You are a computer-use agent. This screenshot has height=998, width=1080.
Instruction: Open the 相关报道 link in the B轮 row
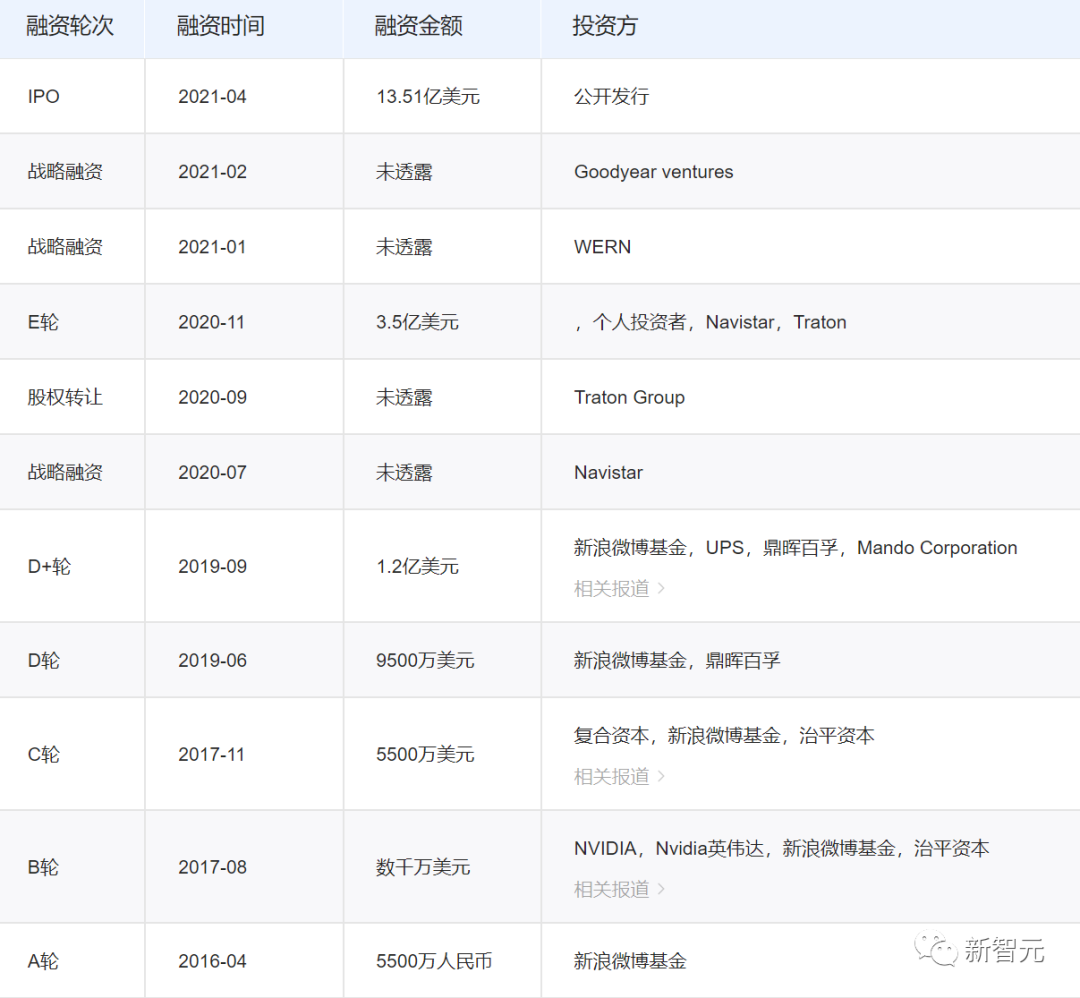coord(619,889)
